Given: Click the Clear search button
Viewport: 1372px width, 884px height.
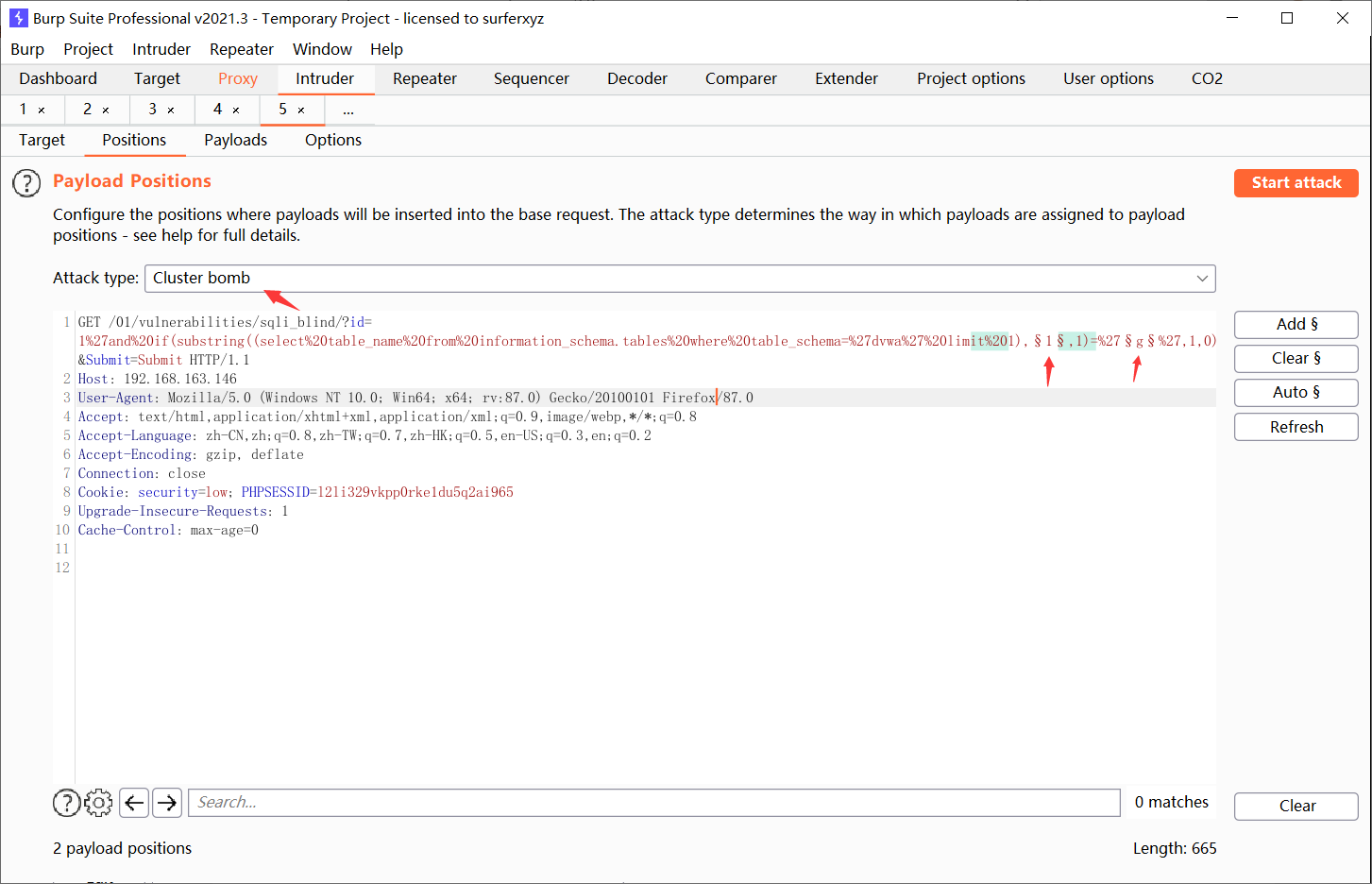Looking at the screenshot, I should click(x=1296, y=807).
